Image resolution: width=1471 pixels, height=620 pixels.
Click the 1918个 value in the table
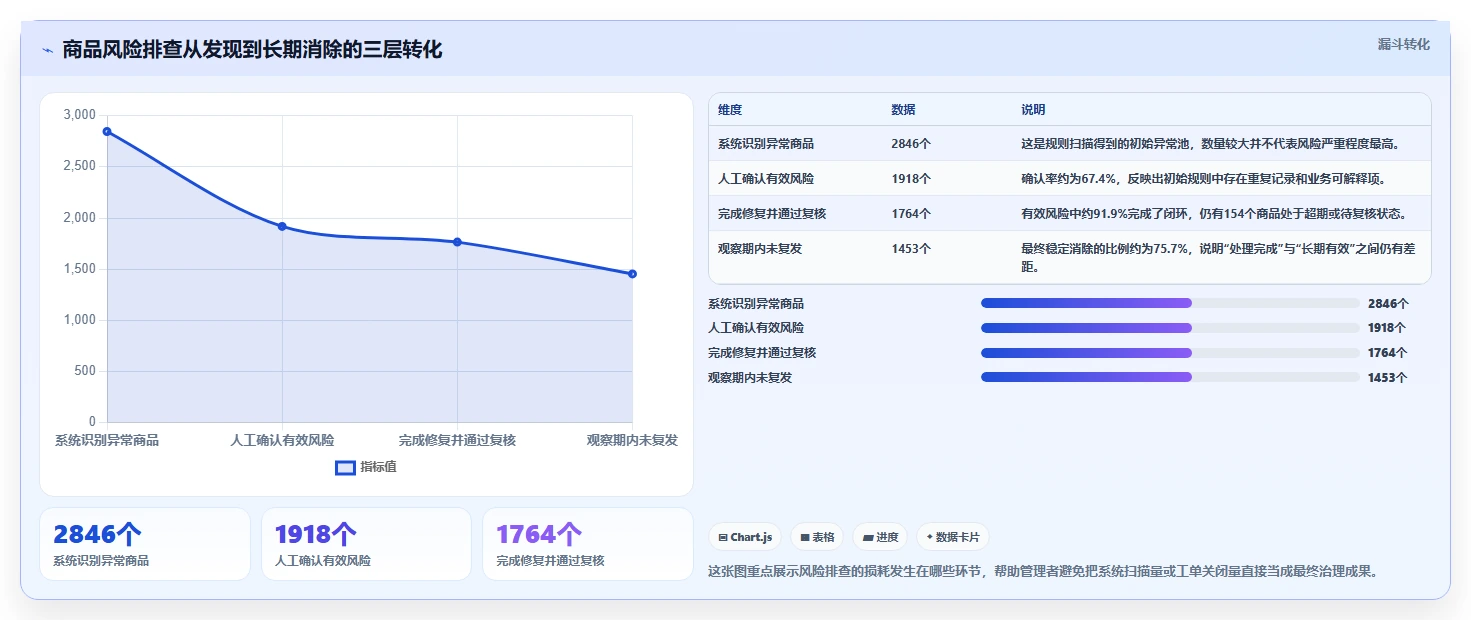(x=911, y=179)
